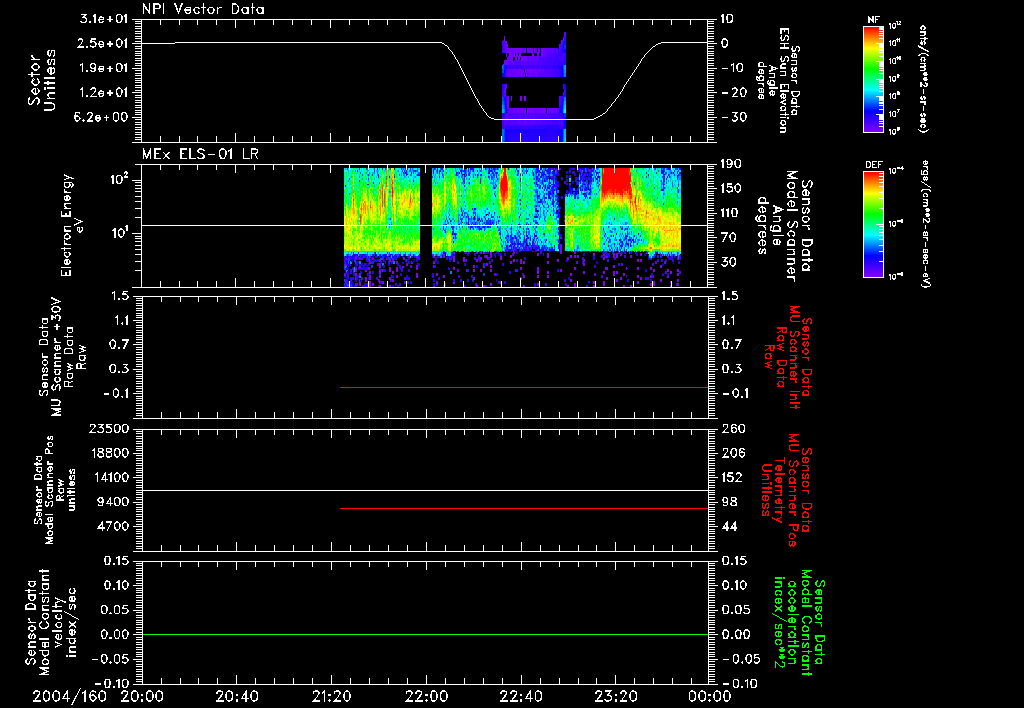Click the red line in MU Scanner +30V panel
Screen dimensions: 1024x708
pyautogui.click(x=524, y=387)
